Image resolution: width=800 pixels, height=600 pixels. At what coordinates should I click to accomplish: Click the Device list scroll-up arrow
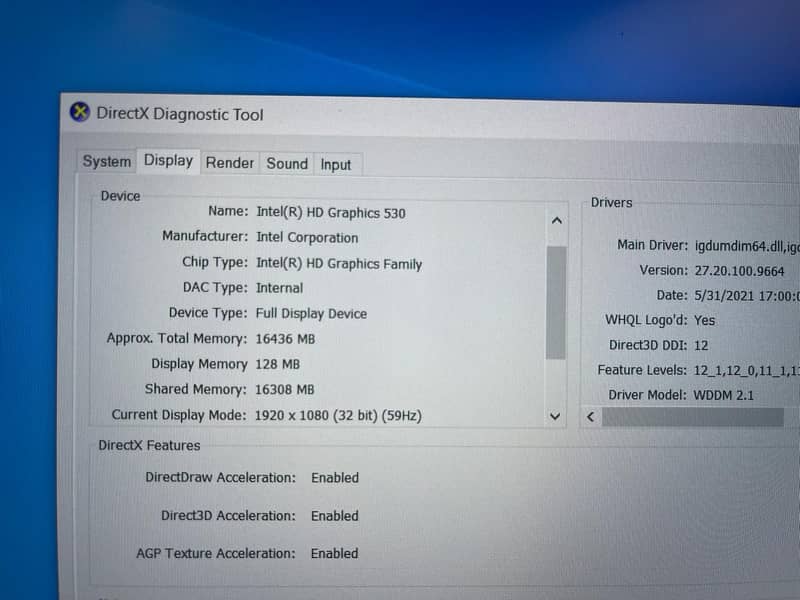[x=557, y=221]
